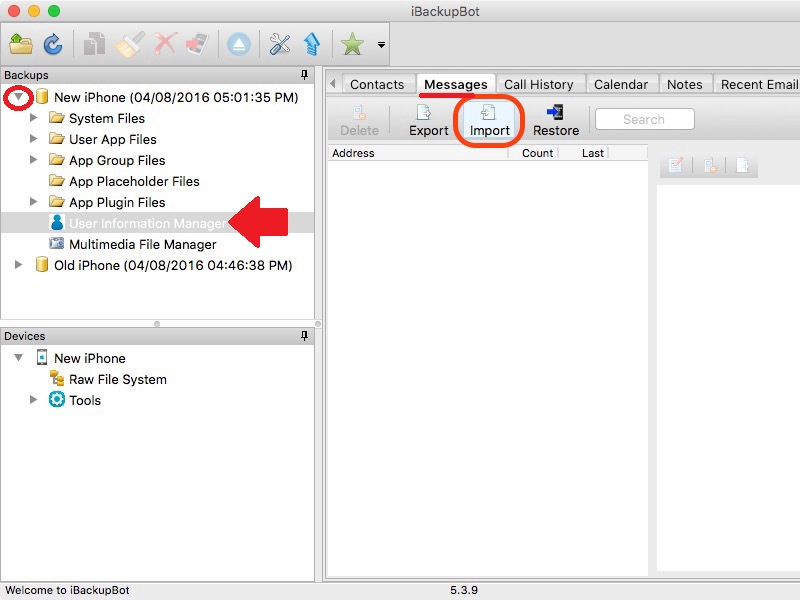800x600 pixels.
Task: Click the Restore messages button
Action: (x=556, y=120)
